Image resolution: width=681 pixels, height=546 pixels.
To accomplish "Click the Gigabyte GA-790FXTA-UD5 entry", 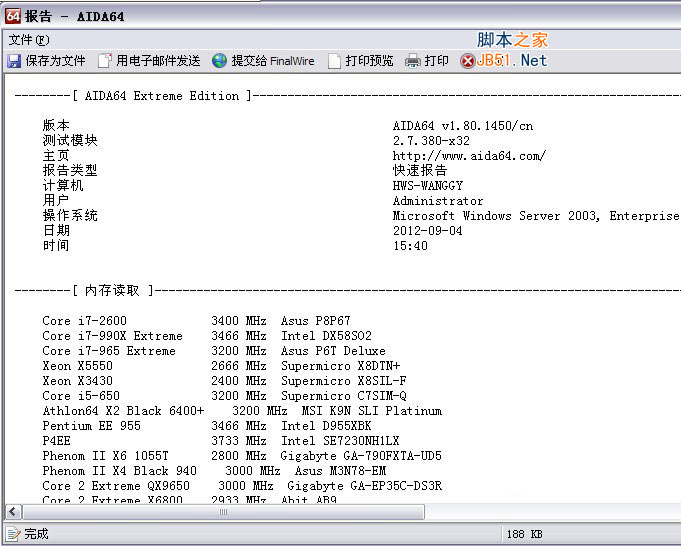I will coord(361,456).
